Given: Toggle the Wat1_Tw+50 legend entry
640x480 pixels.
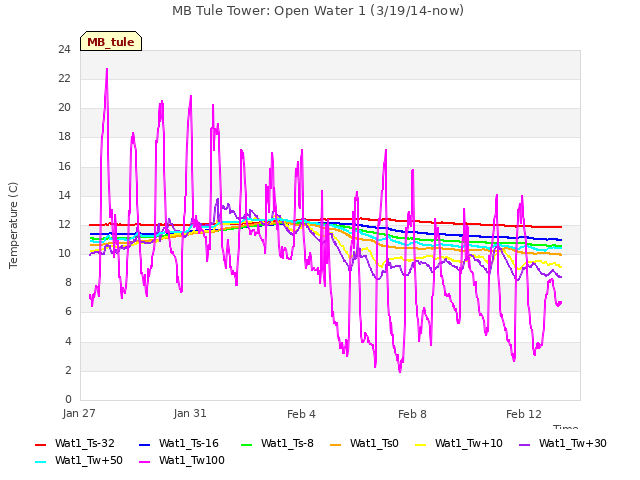Looking at the screenshot, I should [79, 461].
